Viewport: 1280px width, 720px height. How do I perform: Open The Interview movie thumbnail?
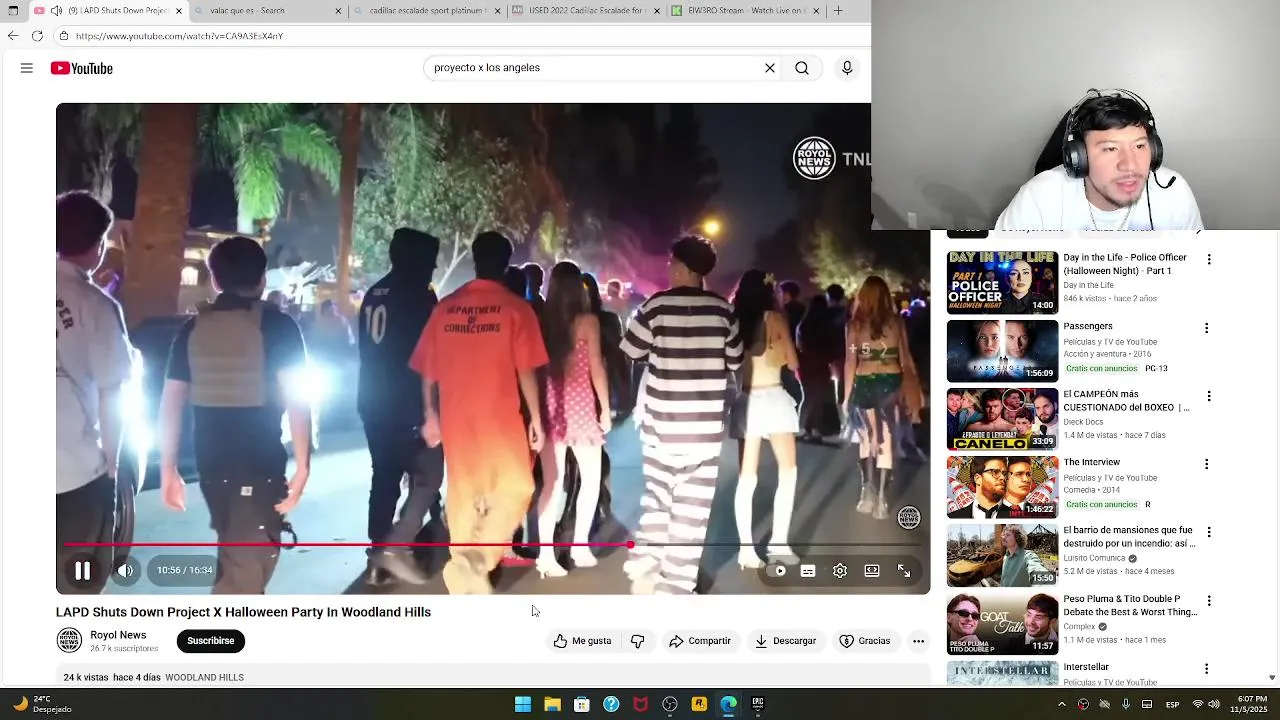pos(1002,487)
